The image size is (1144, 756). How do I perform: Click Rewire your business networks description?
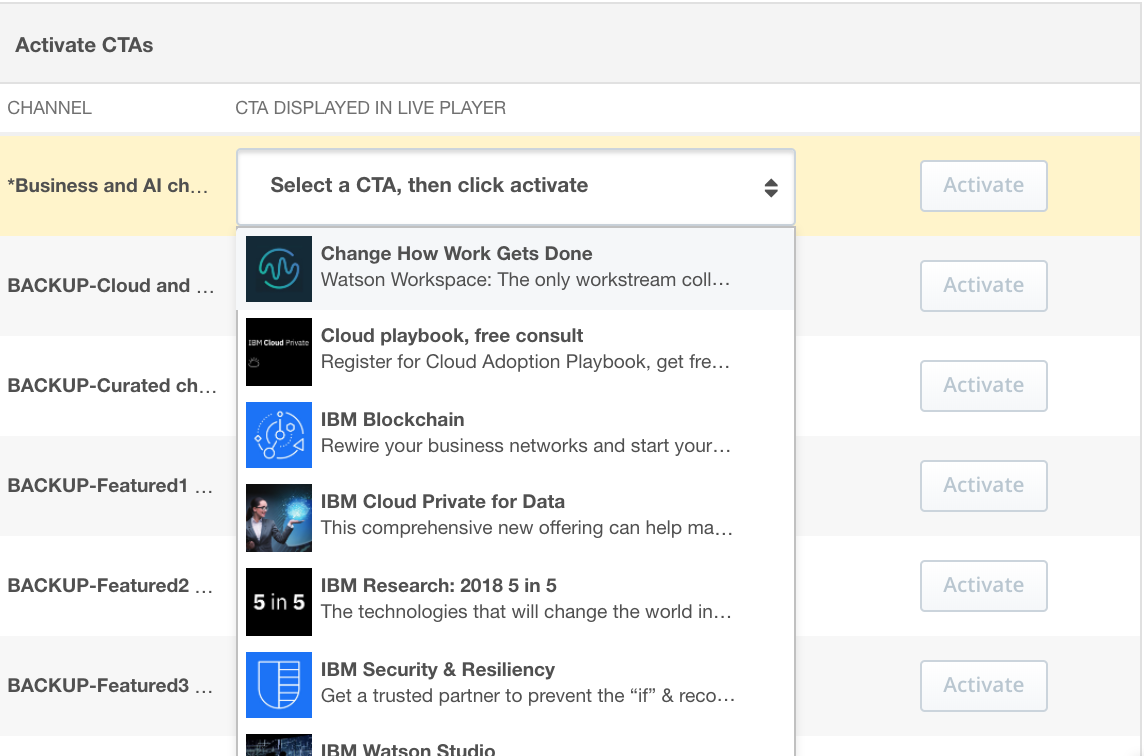point(526,446)
